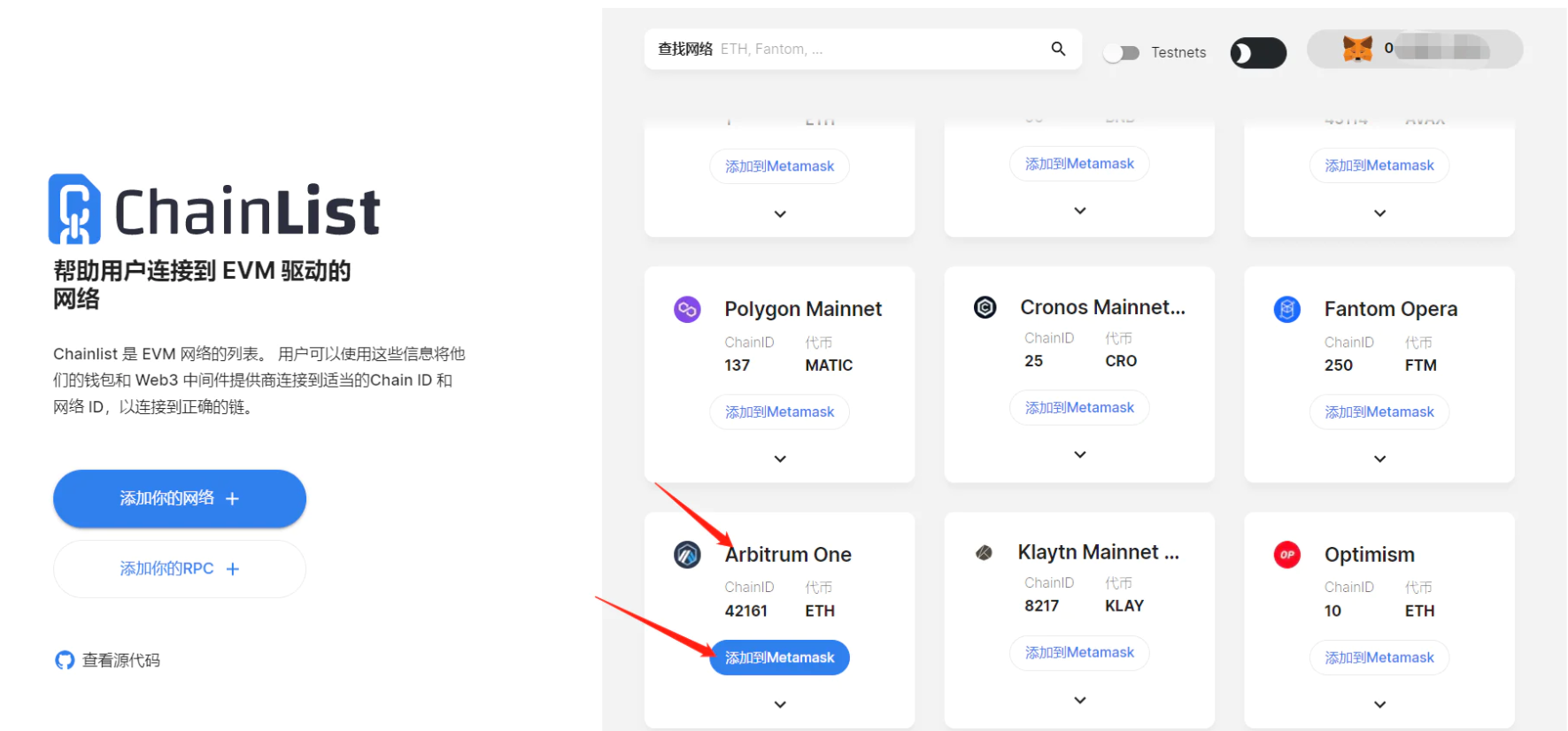Click ChainID value 8217

coord(1042,606)
